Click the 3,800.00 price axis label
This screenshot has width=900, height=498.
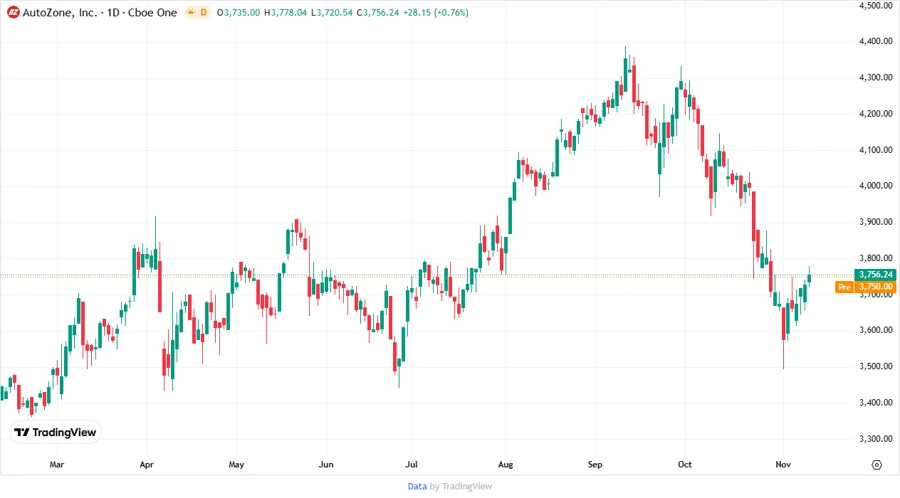(x=876, y=258)
